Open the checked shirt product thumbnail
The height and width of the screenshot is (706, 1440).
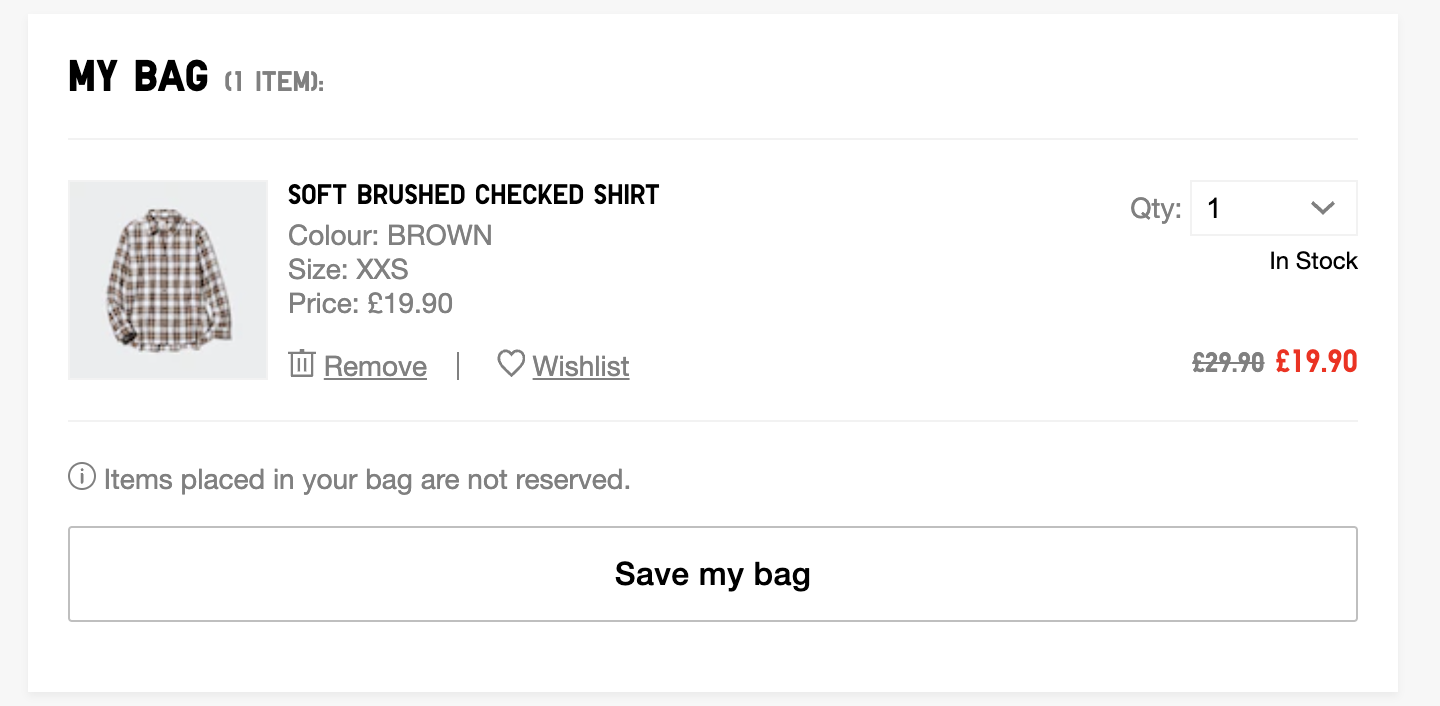168,280
